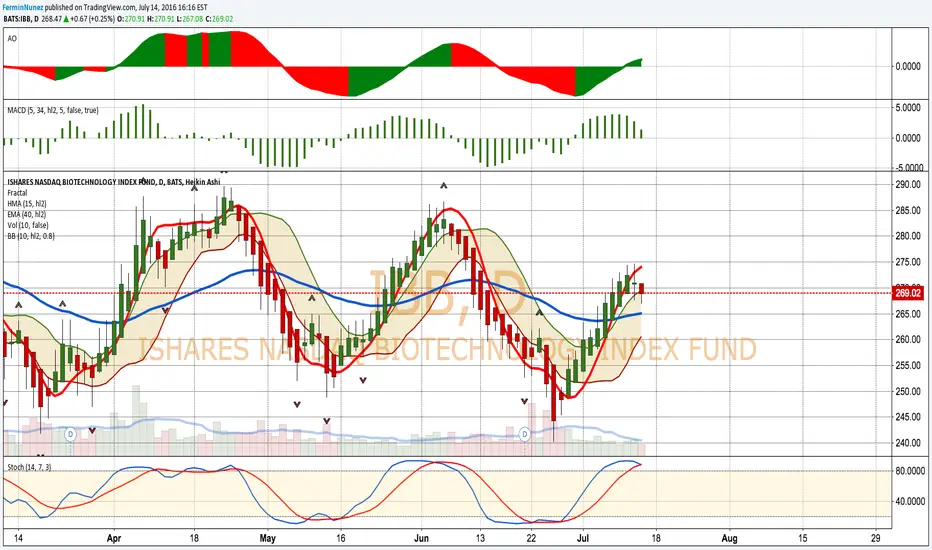Click the 250.00 price axis label
Image resolution: width=932 pixels, height=550 pixels.
[x=908, y=391]
